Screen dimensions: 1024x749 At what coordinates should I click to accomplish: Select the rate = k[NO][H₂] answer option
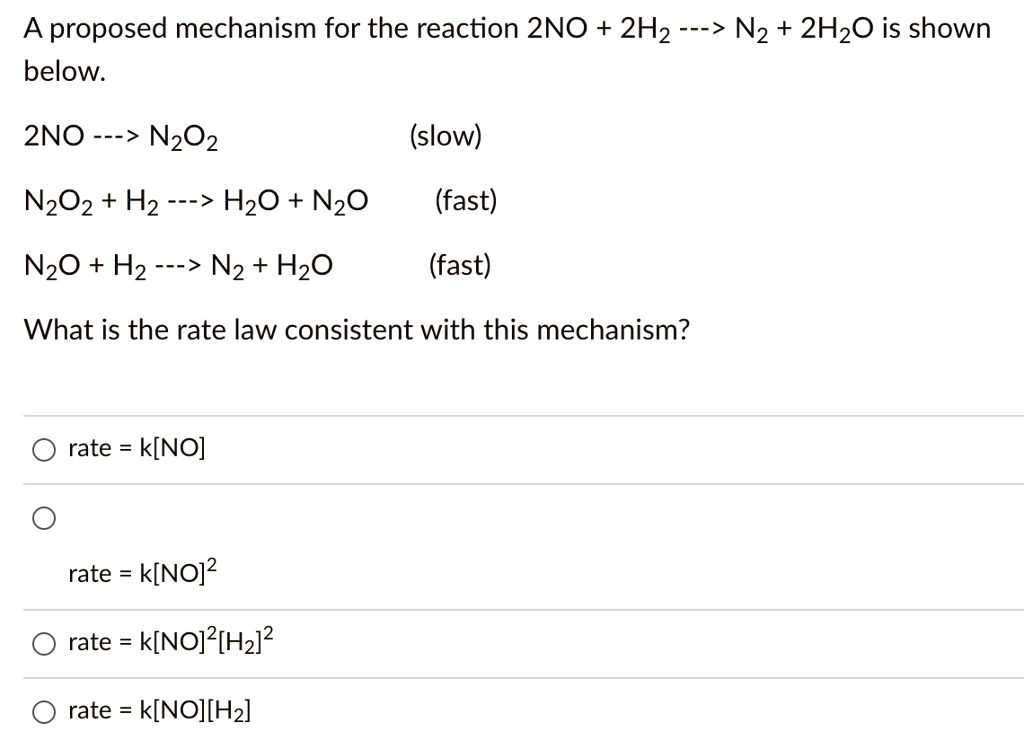pos(43,711)
